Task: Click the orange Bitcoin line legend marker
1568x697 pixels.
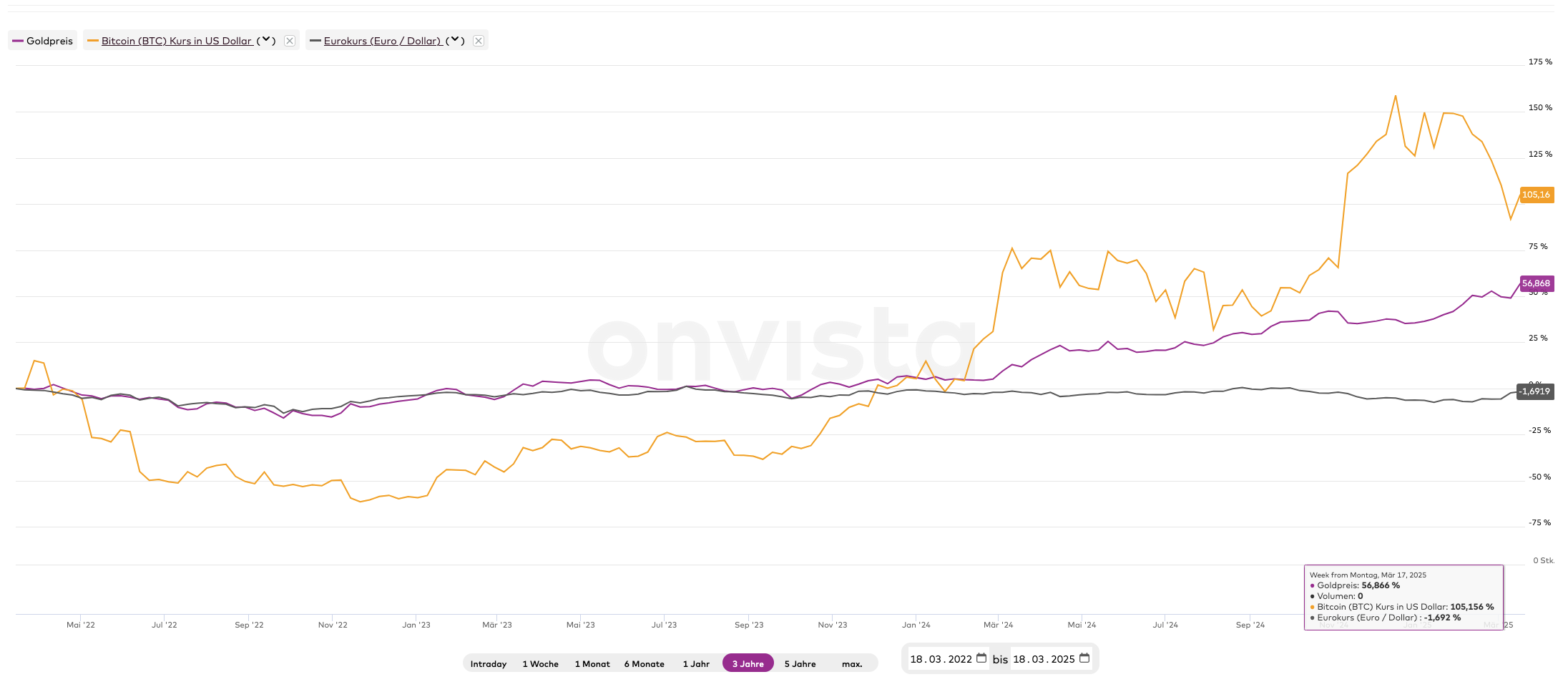Action: tap(92, 41)
